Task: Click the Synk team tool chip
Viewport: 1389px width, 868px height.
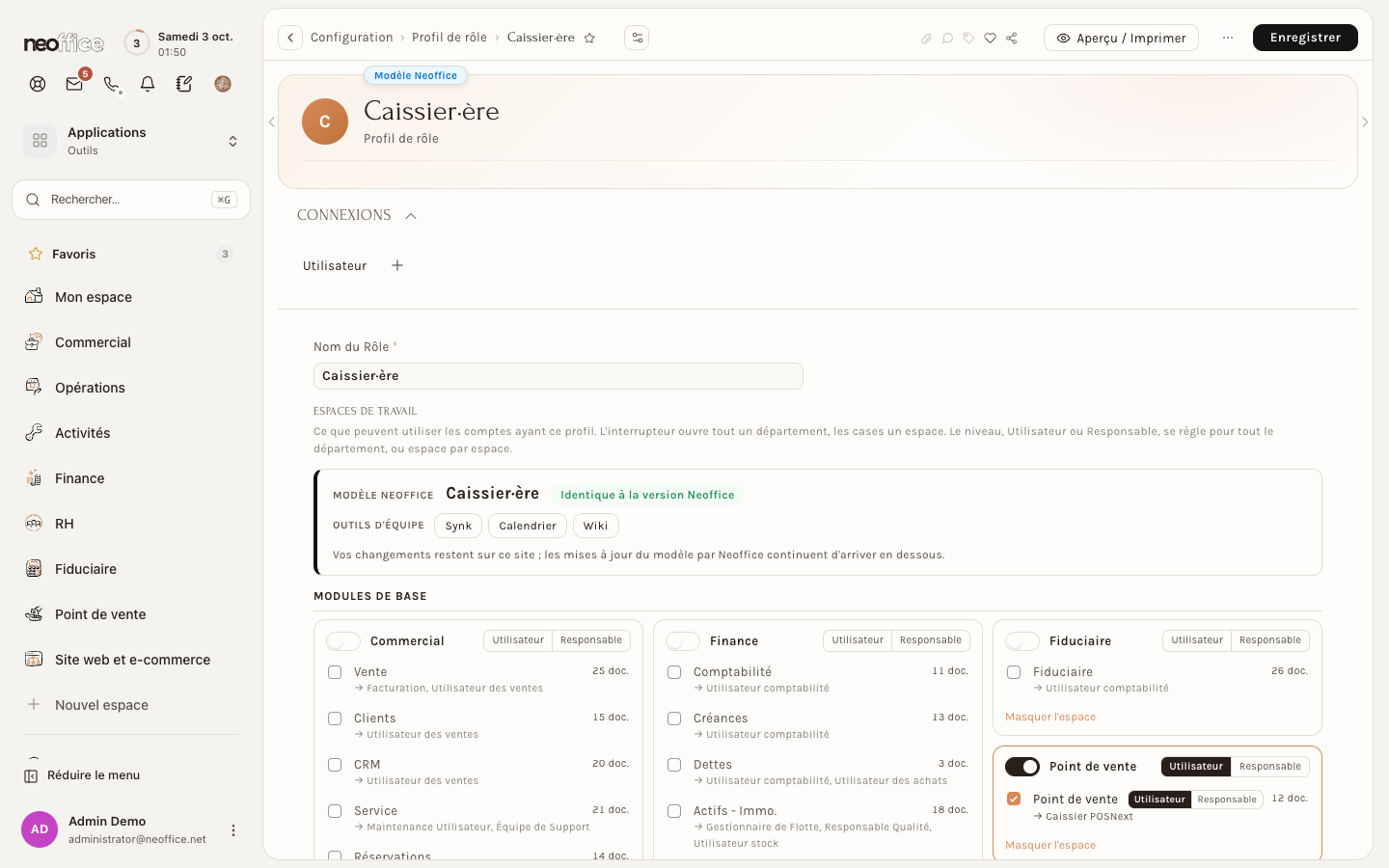Action: tap(458, 526)
